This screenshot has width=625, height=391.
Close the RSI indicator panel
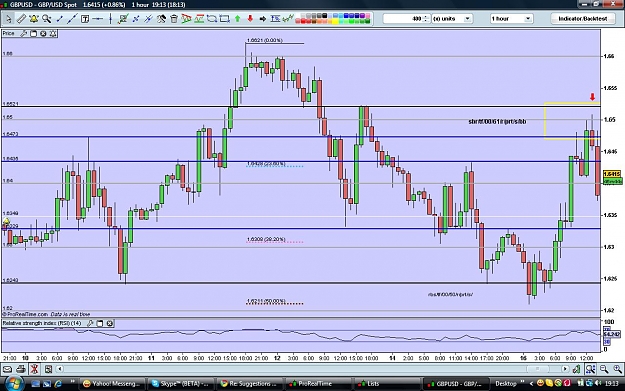pos(110,323)
